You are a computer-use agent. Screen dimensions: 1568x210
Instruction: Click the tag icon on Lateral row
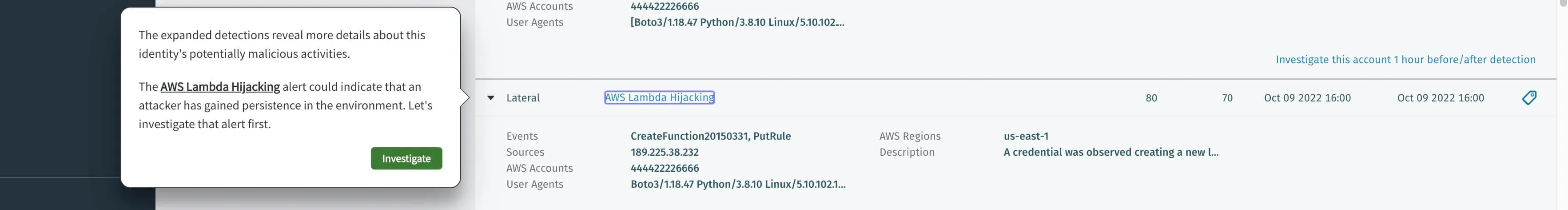[1528, 98]
